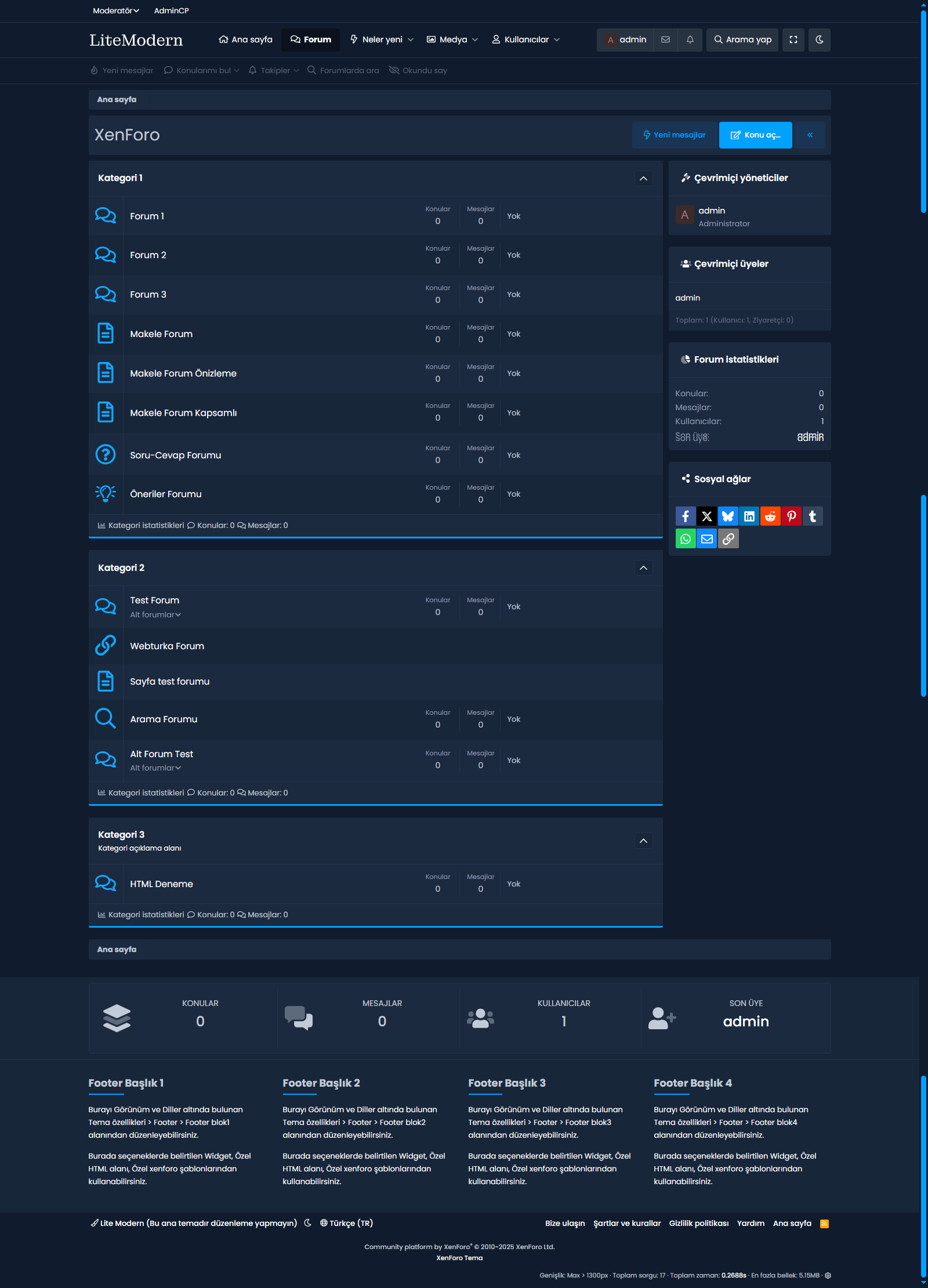Open the Medya navigation menu
Image resolution: width=928 pixels, height=1288 pixels.
[452, 40]
